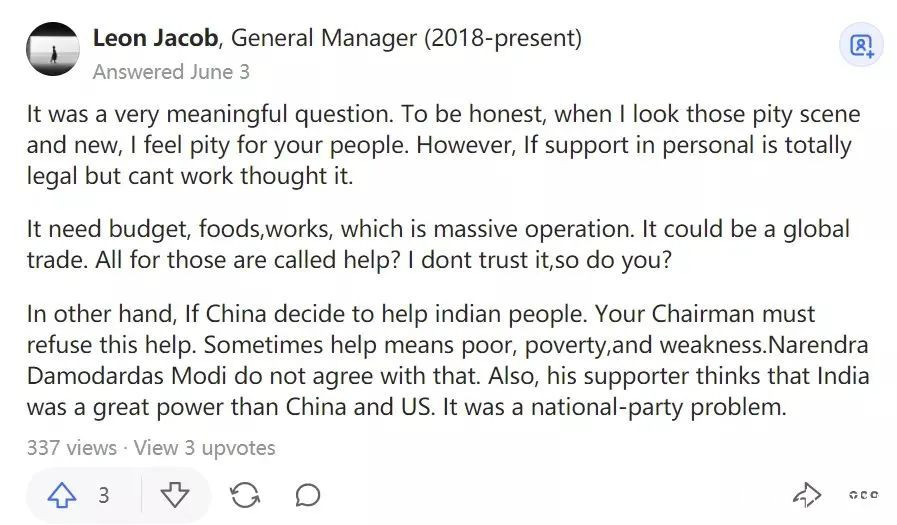Image resolution: width=897 pixels, height=525 pixels.
Task: Click the "Answered June 3" timestamp
Action: [171, 72]
